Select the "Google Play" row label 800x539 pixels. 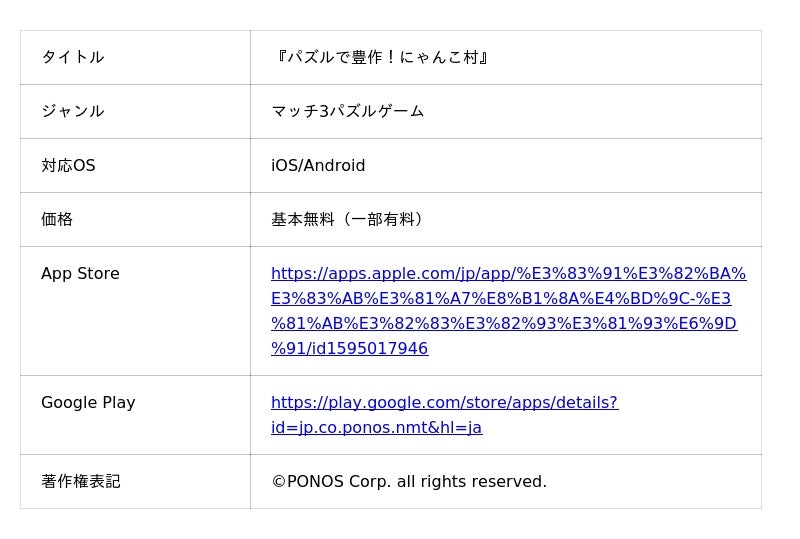coord(88,402)
